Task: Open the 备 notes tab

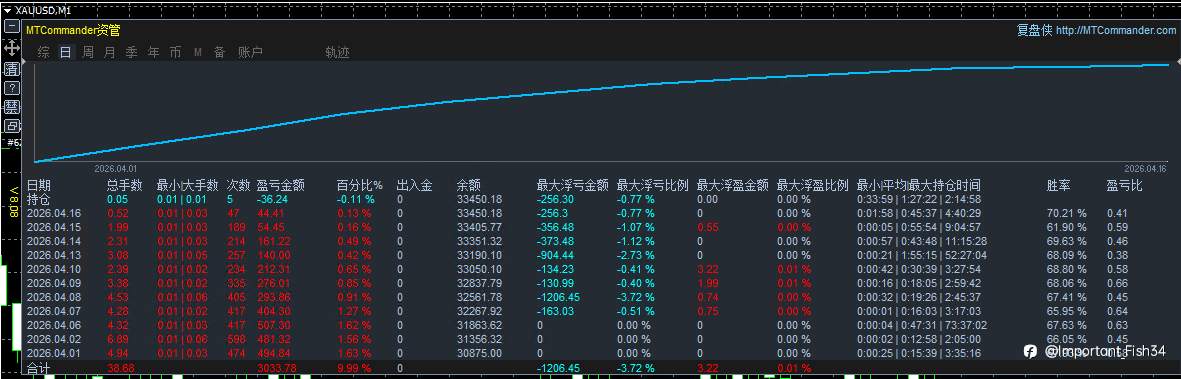Action: (x=219, y=53)
